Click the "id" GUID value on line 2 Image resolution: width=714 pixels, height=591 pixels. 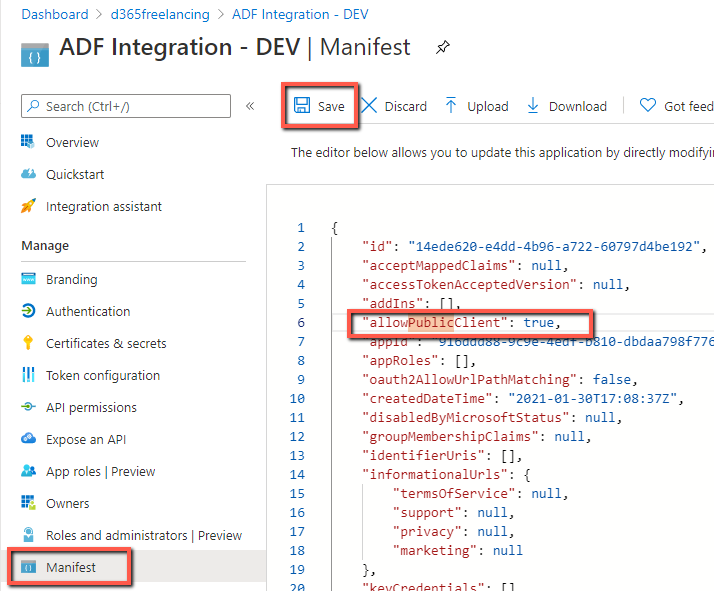[554, 246]
